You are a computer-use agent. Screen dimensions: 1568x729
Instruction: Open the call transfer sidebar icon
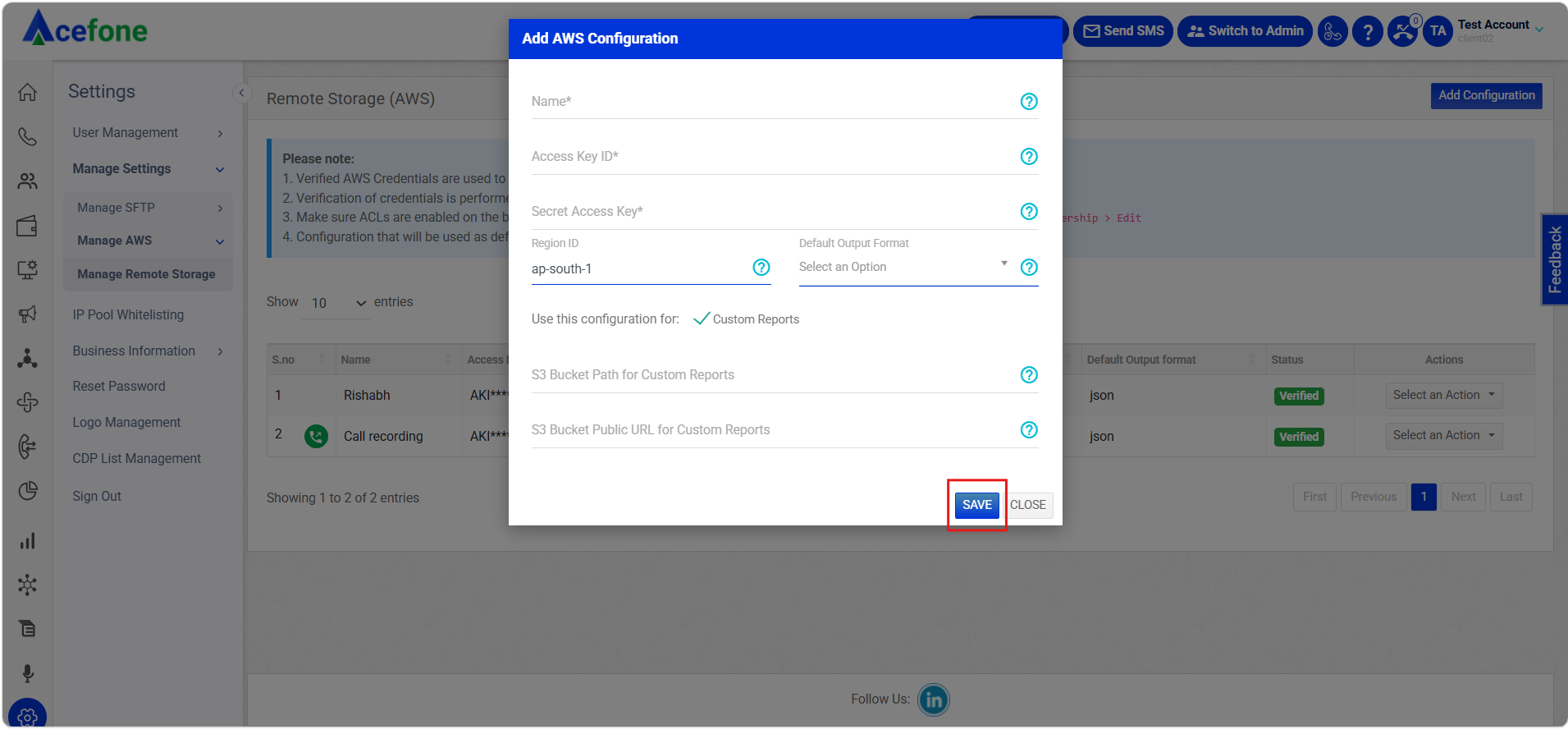click(x=27, y=446)
